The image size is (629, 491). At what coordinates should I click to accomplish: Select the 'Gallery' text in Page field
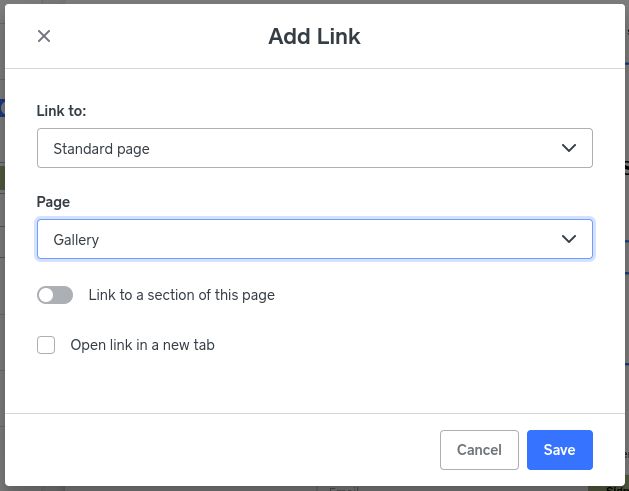[76, 240]
